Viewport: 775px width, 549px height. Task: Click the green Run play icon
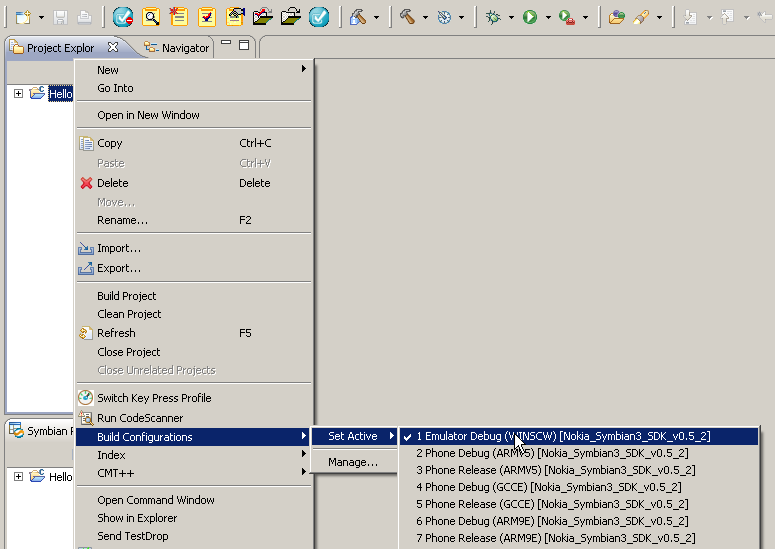530,17
